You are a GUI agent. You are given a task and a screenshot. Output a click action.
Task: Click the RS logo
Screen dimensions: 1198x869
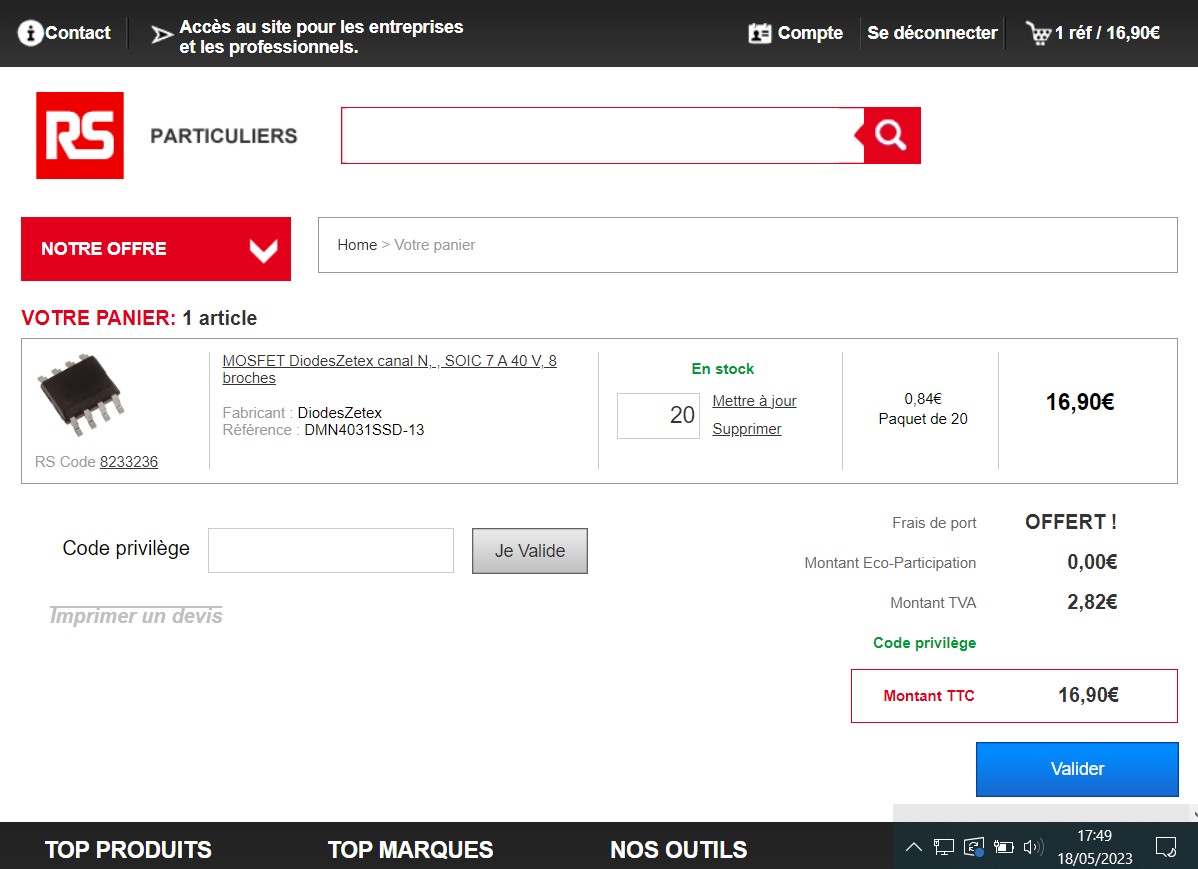coord(79,135)
